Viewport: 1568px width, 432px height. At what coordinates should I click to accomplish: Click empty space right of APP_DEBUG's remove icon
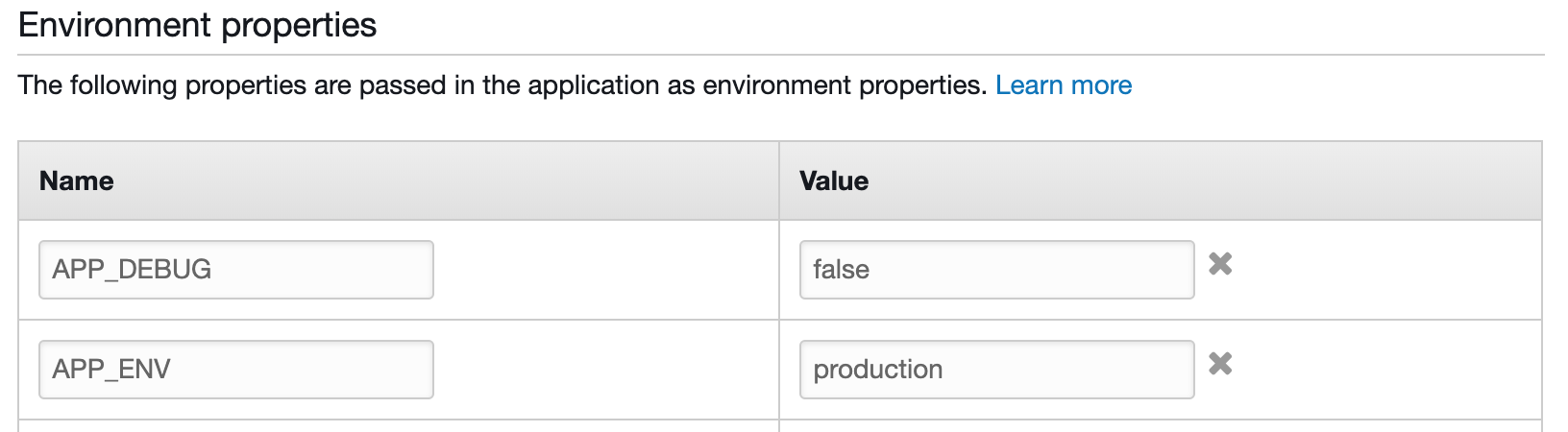(x=1384, y=270)
